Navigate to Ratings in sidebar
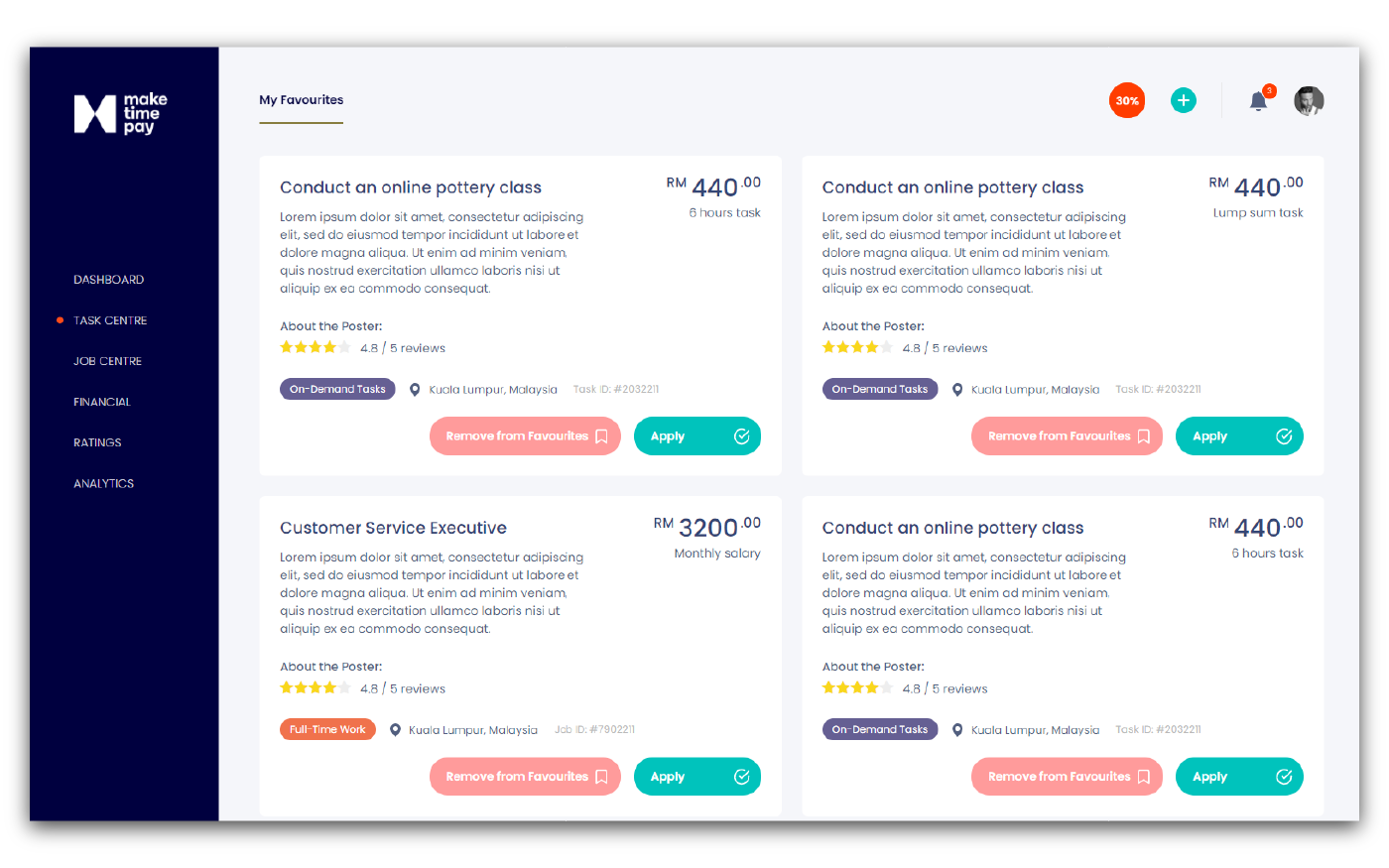1389x868 pixels. [x=97, y=442]
